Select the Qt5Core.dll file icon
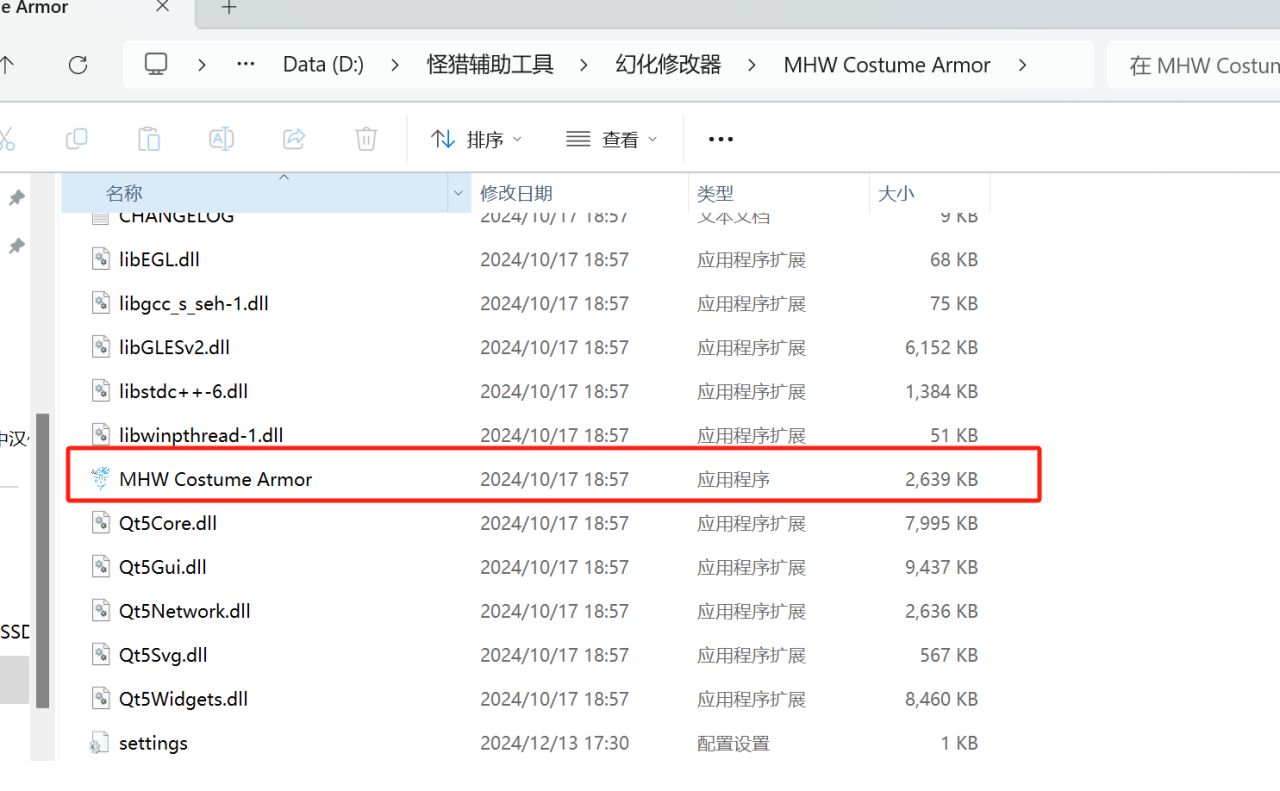The height and width of the screenshot is (791, 1280). click(x=100, y=523)
